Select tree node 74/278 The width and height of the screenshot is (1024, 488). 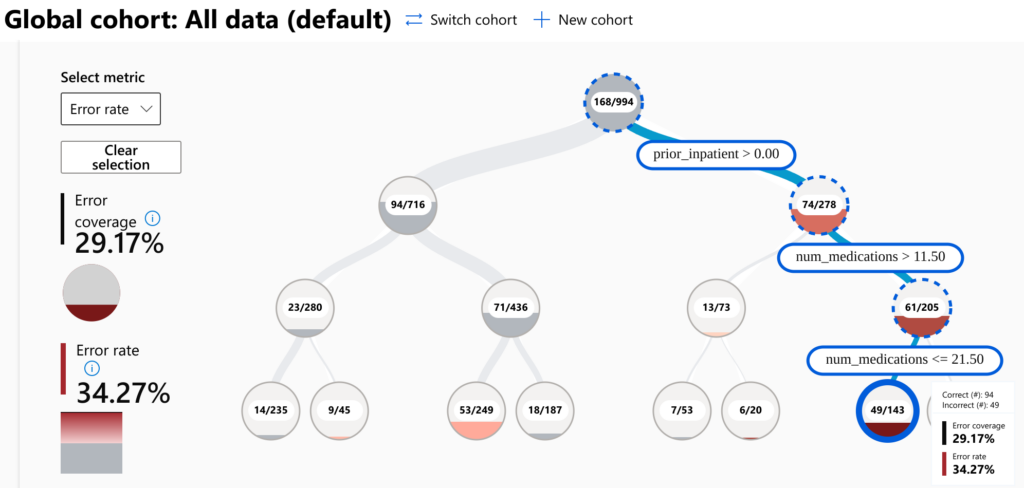coord(820,205)
